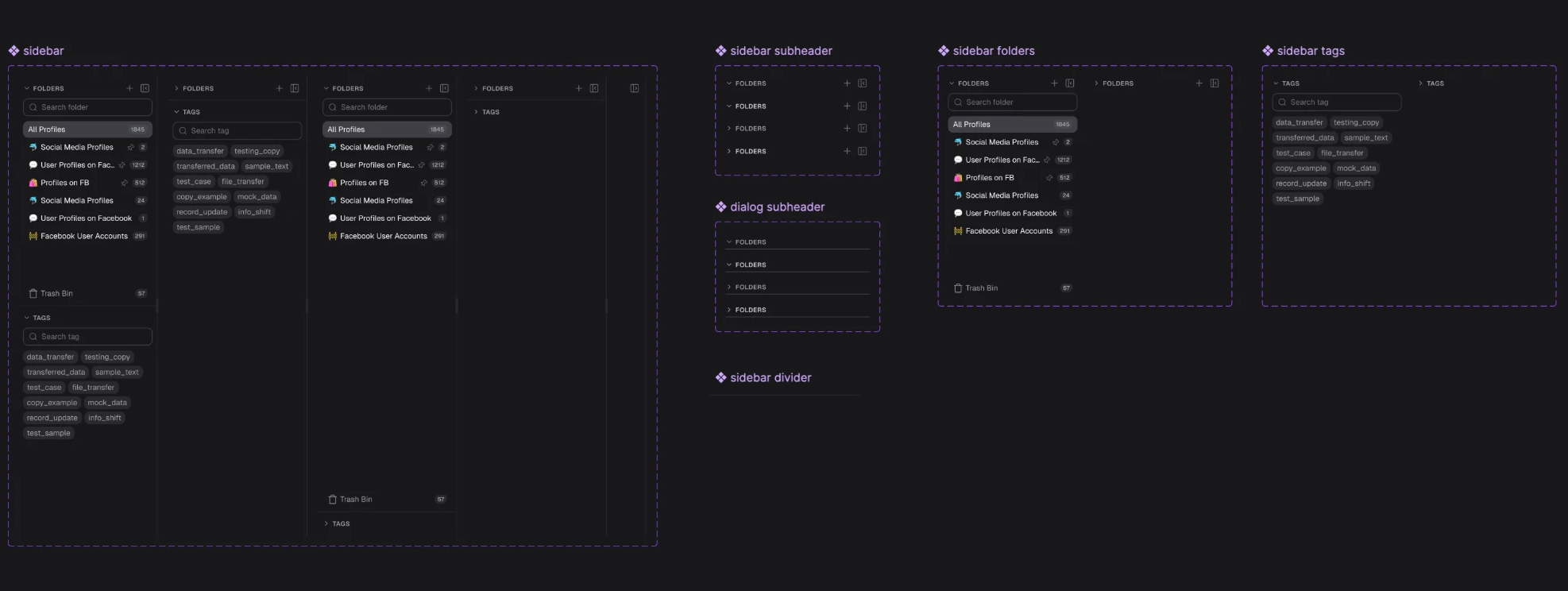Click sample_text tag in sidebar tags component
The image size is (1568, 591).
[x=1365, y=137]
